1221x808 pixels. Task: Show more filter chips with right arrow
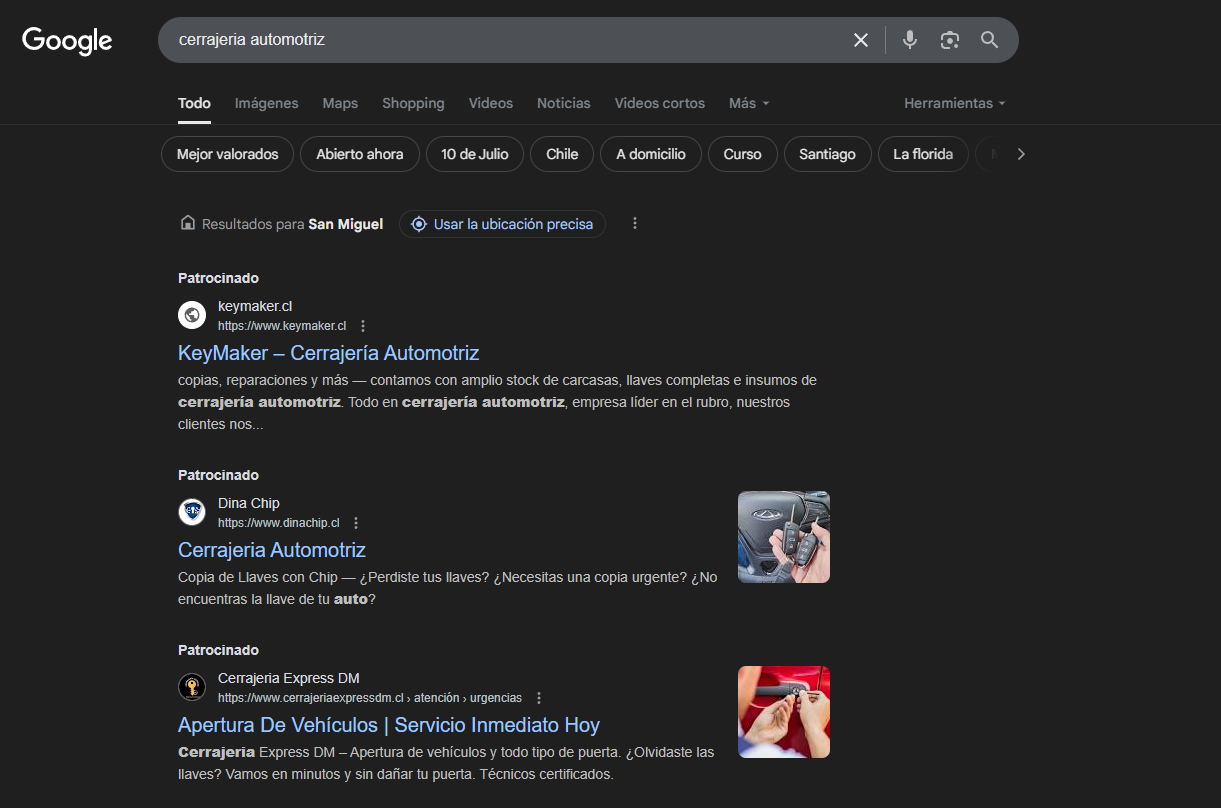click(1021, 154)
